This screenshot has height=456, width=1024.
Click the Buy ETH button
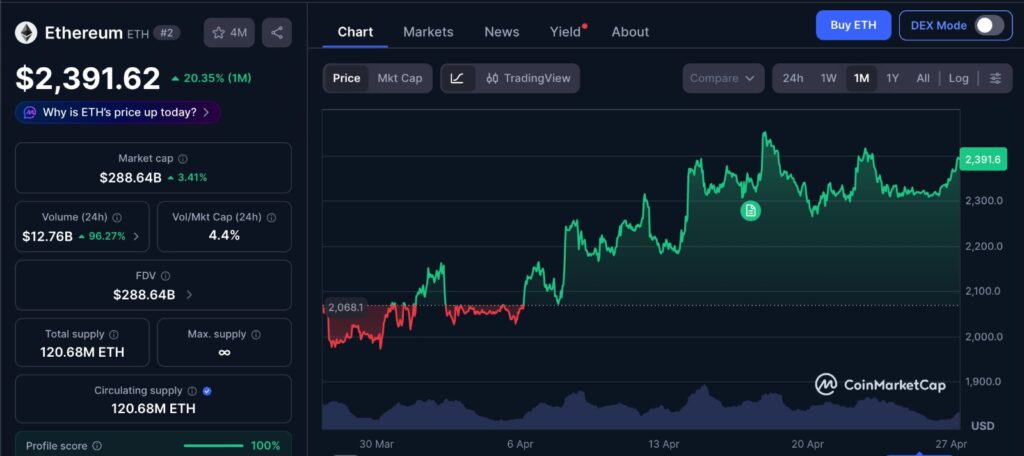click(853, 25)
